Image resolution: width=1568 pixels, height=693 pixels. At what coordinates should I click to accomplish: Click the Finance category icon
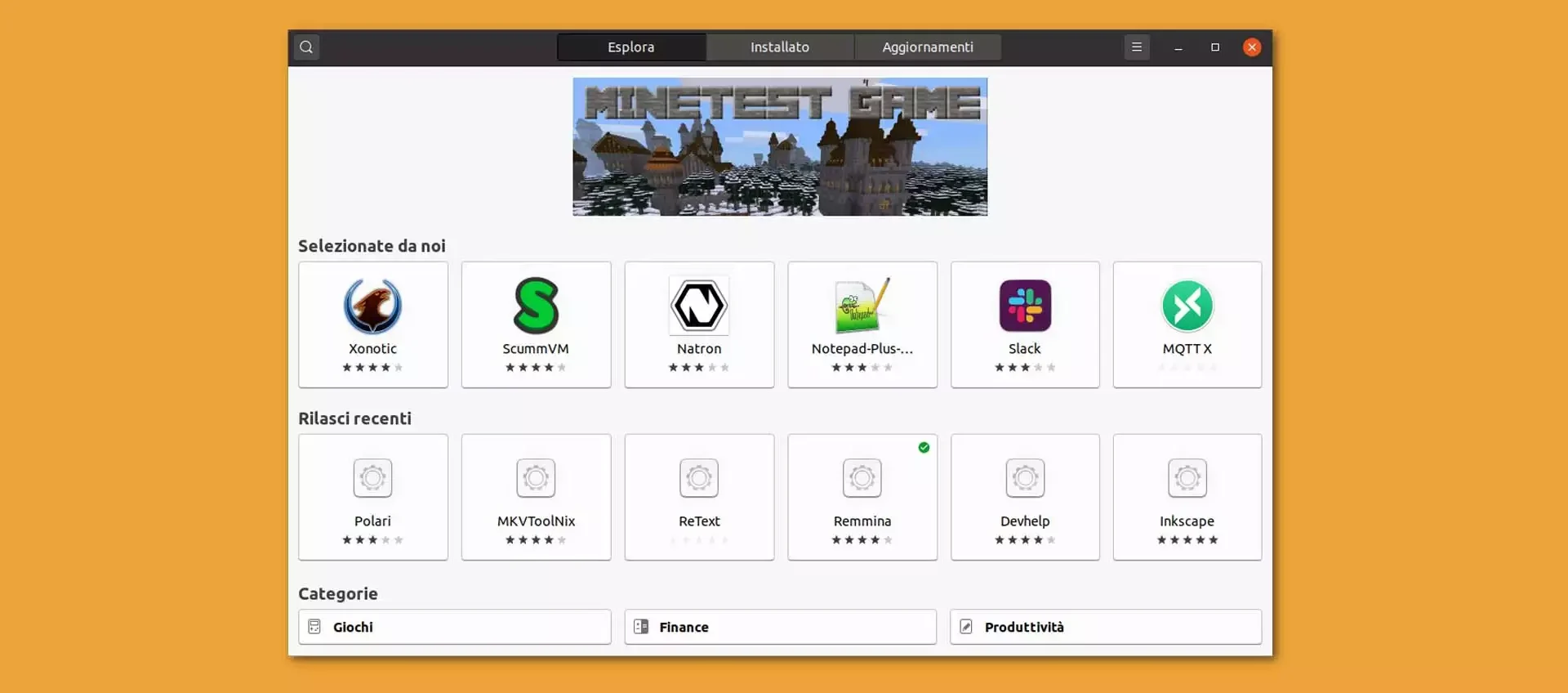pyautogui.click(x=641, y=627)
